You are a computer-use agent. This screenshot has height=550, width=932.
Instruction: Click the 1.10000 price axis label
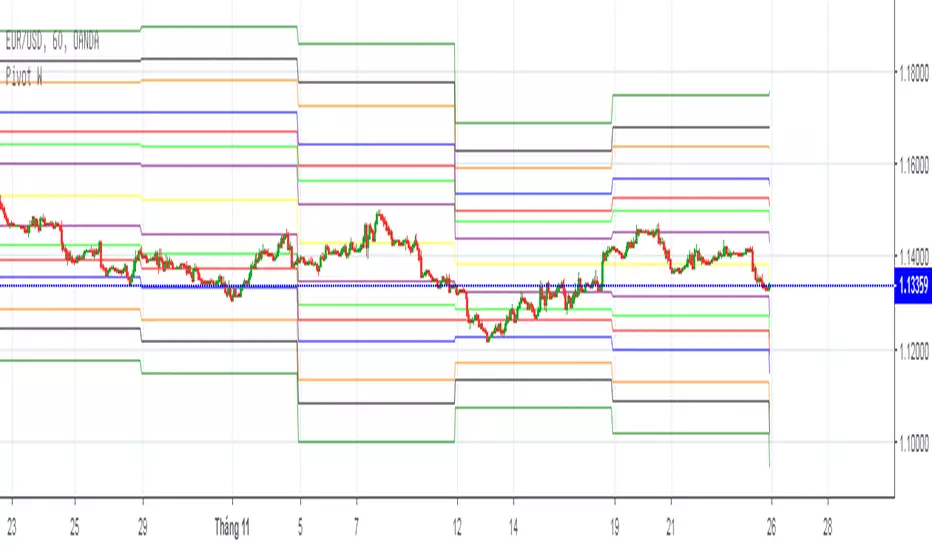pyautogui.click(x=914, y=444)
